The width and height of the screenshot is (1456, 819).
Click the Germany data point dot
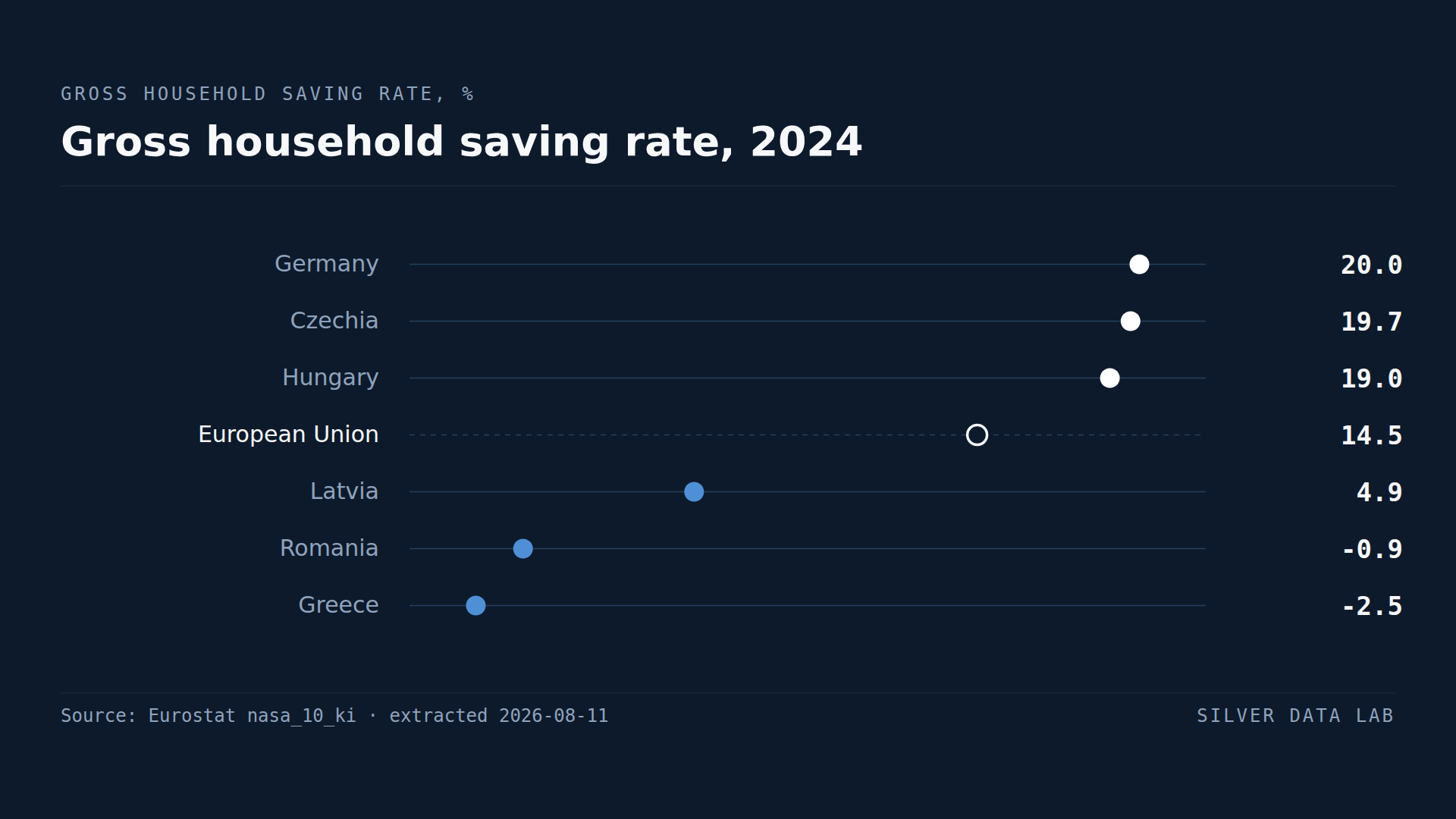(1139, 264)
